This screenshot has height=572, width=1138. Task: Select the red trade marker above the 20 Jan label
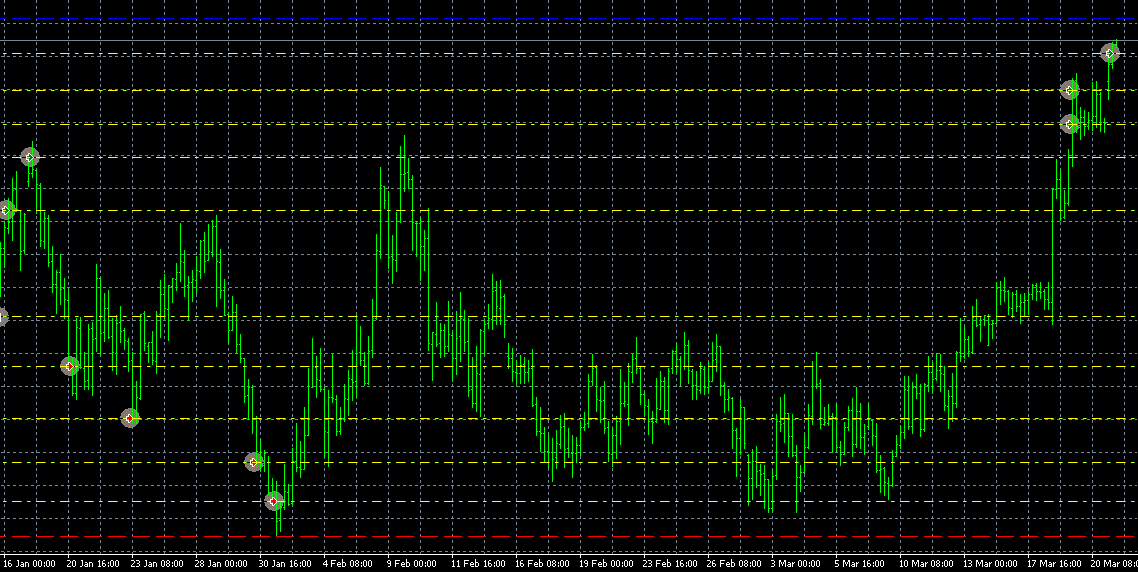click(x=70, y=366)
